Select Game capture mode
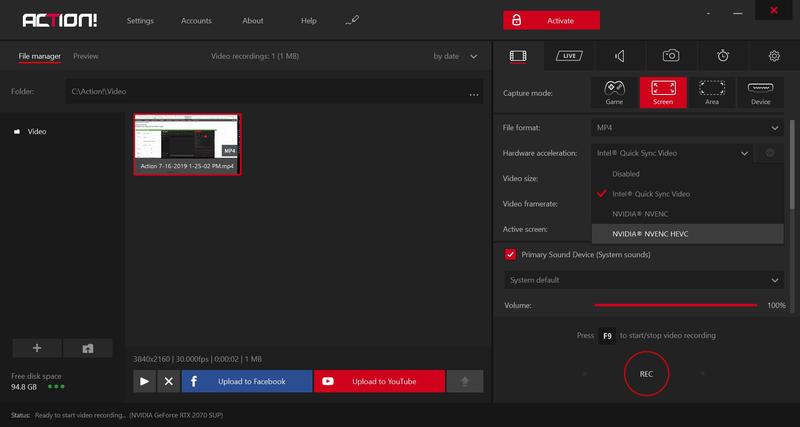Image resolution: width=800 pixels, height=427 pixels. click(x=614, y=93)
